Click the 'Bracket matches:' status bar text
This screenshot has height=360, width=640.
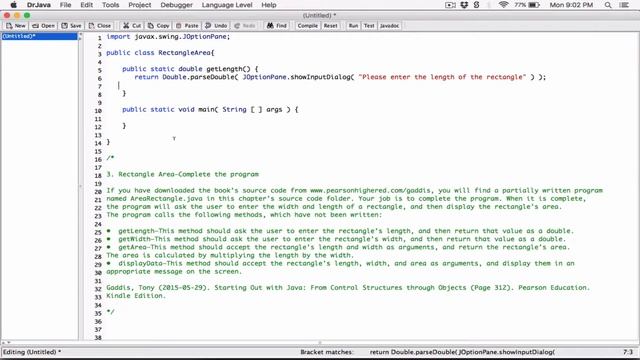point(327,352)
